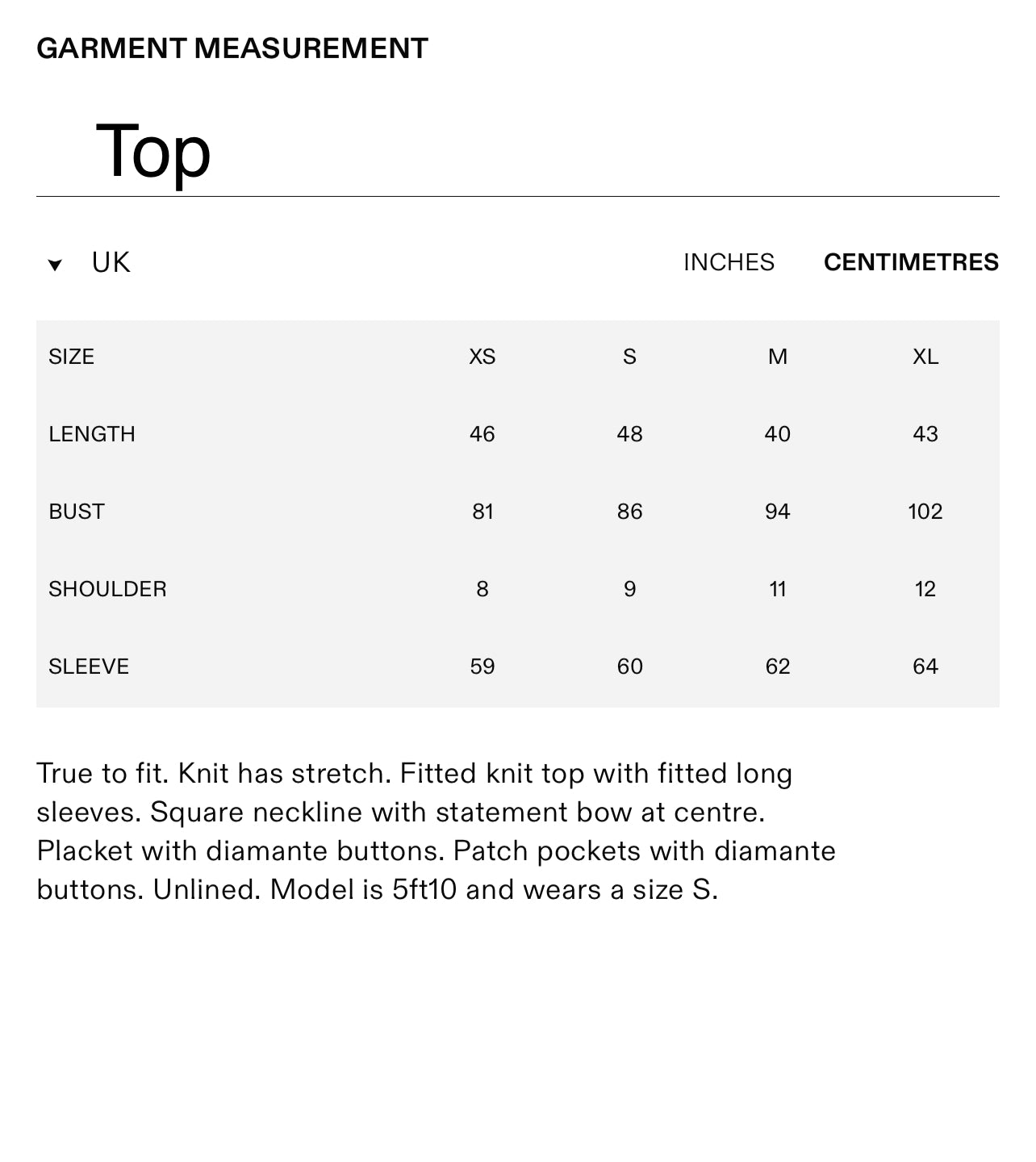Switch measurements to INCHES
Screen dimensions: 1036x1162
(729, 262)
